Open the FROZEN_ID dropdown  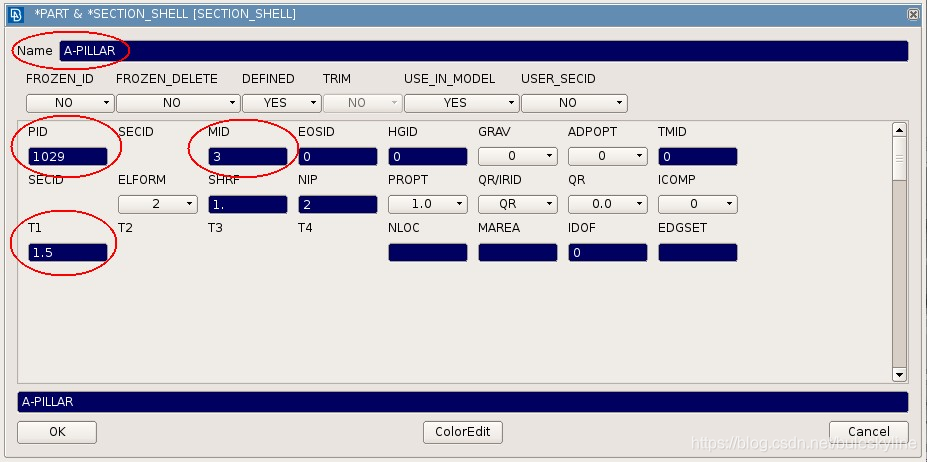click(70, 103)
